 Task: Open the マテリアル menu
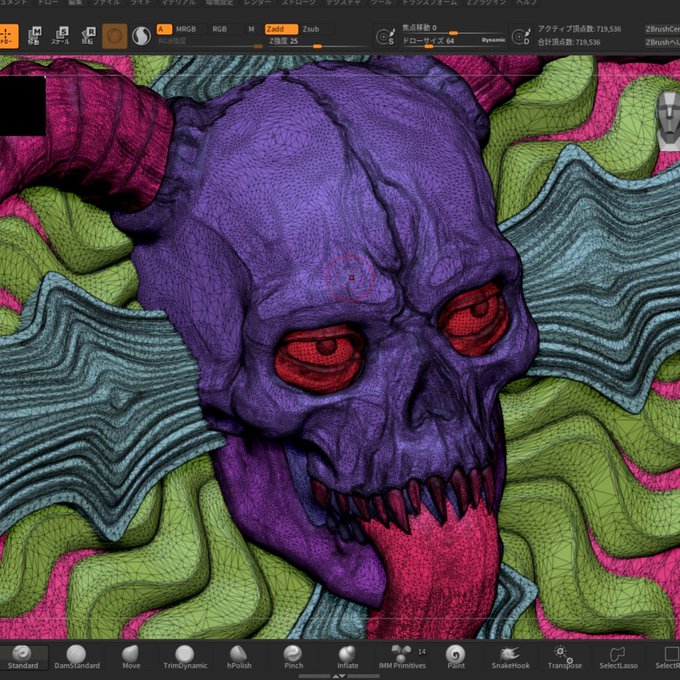point(178,4)
